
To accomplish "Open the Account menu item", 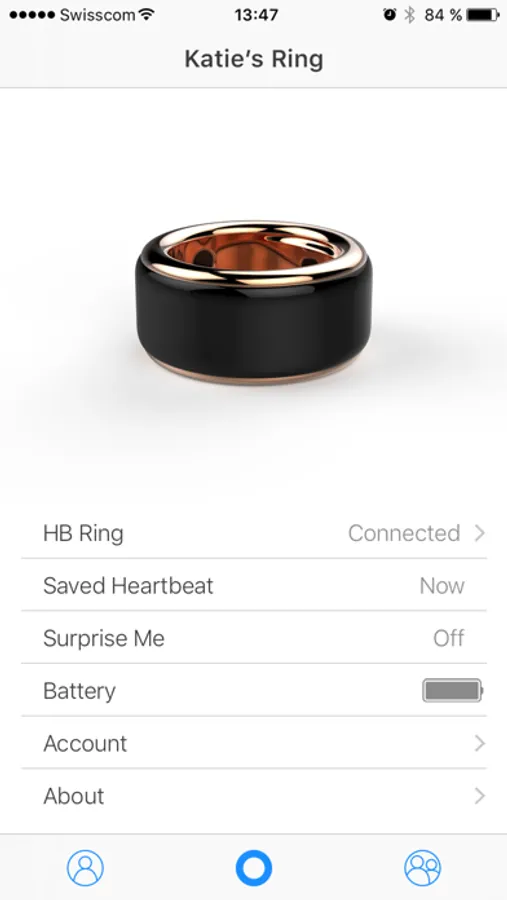I will 254,743.
